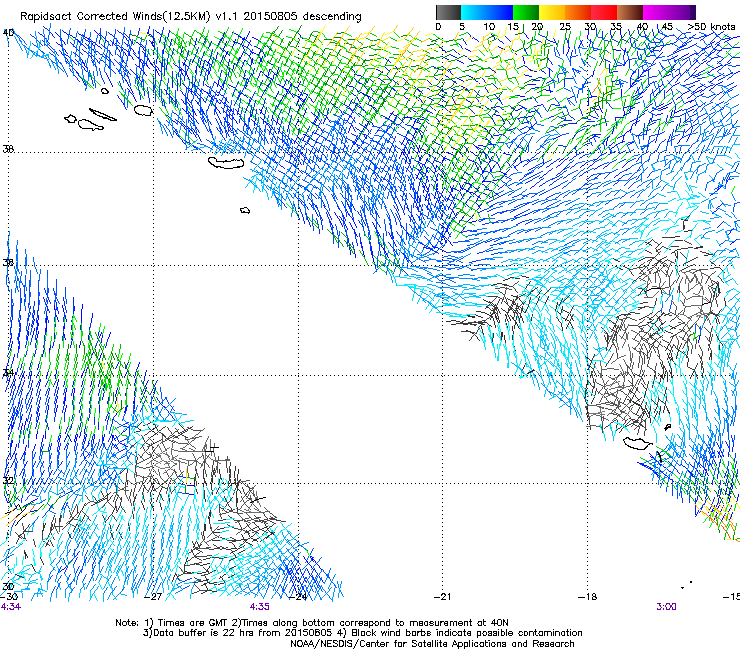Click the small island outline near 37N, 25W
Viewport: 740px width, 650px height.
click(x=245, y=210)
